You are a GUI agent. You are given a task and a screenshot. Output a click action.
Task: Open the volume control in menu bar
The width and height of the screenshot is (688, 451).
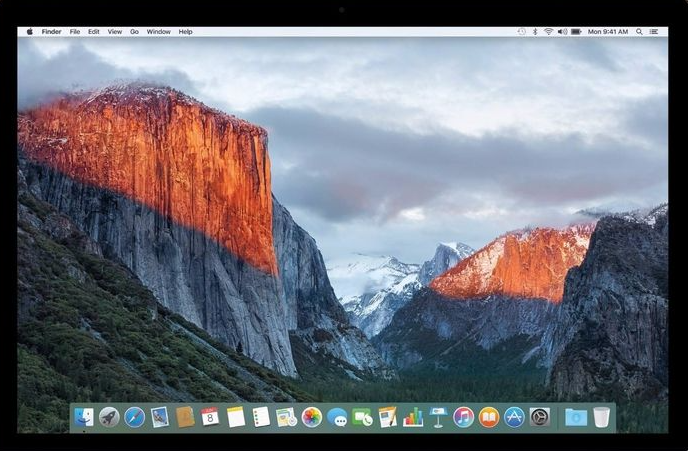[561, 32]
